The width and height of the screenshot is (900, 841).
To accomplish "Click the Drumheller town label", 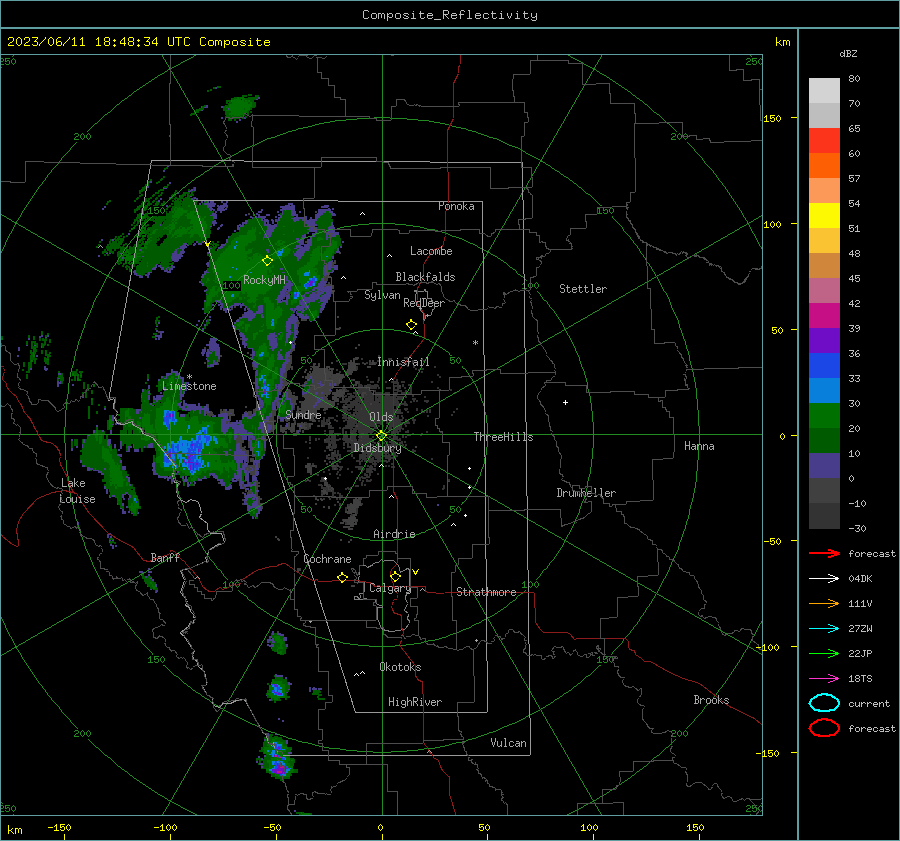I will 586,493.
